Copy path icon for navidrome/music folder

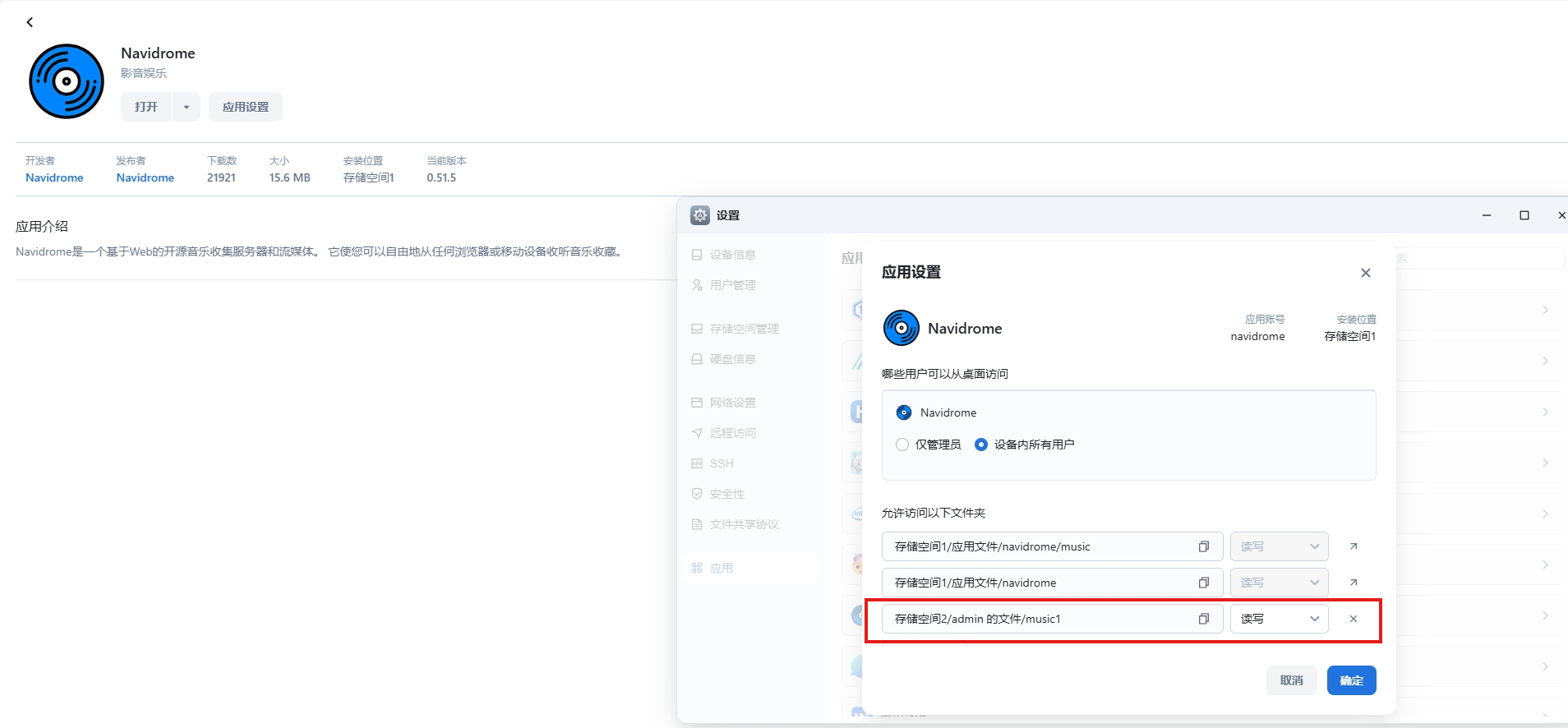tap(1204, 546)
